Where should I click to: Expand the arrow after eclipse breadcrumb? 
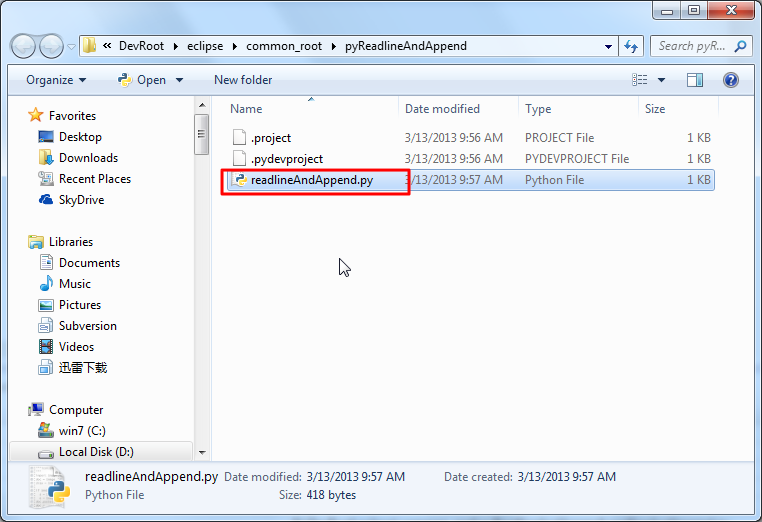coord(235,46)
